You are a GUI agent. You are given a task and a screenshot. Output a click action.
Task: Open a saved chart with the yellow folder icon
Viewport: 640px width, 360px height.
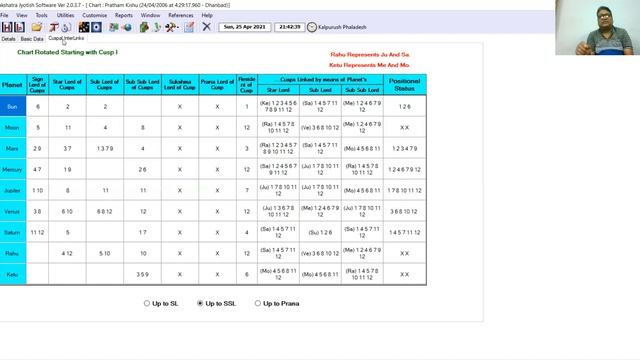click(37, 27)
